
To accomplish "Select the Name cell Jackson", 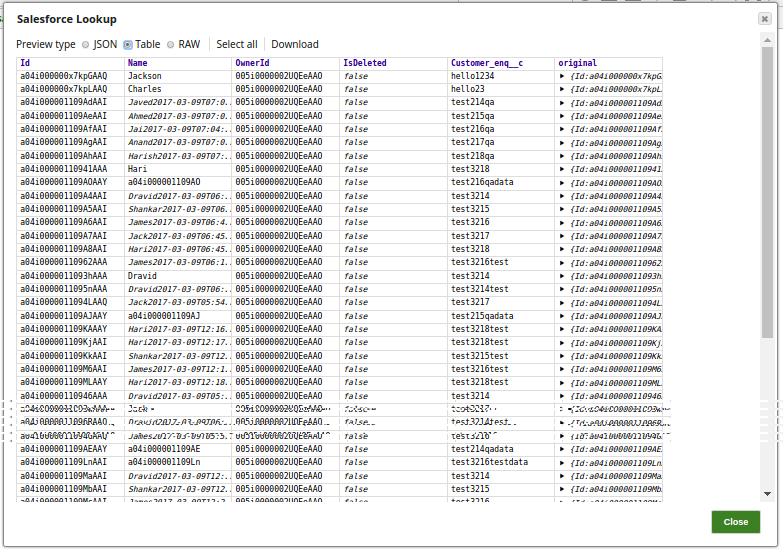I will [x=178, y=76].
